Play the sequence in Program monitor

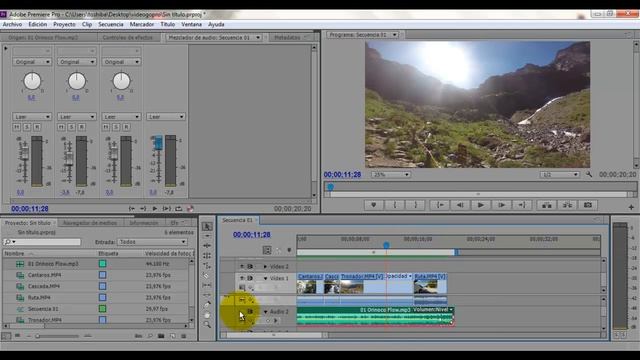tap(480, 205)
